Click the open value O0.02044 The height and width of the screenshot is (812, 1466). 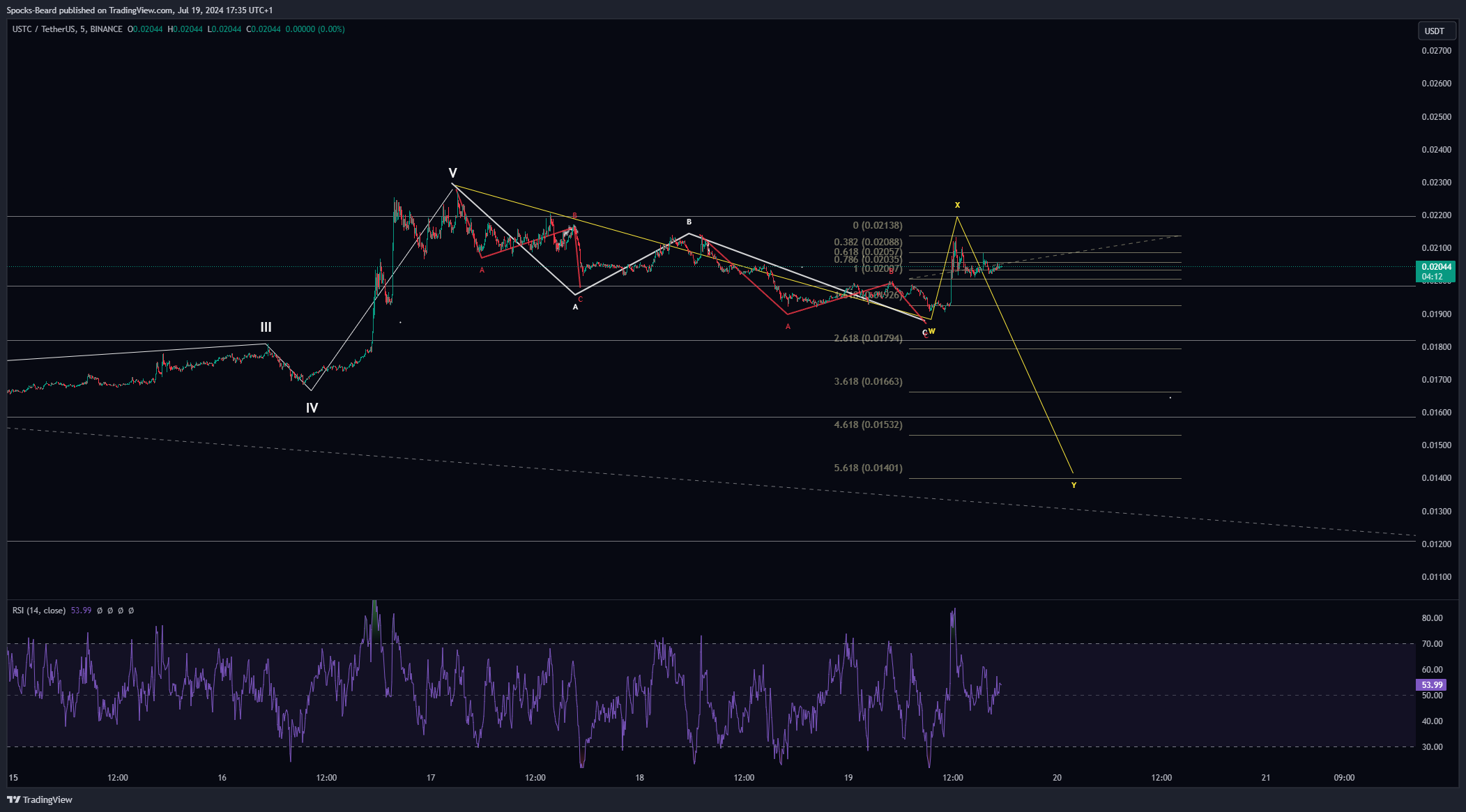click(145, 29)
